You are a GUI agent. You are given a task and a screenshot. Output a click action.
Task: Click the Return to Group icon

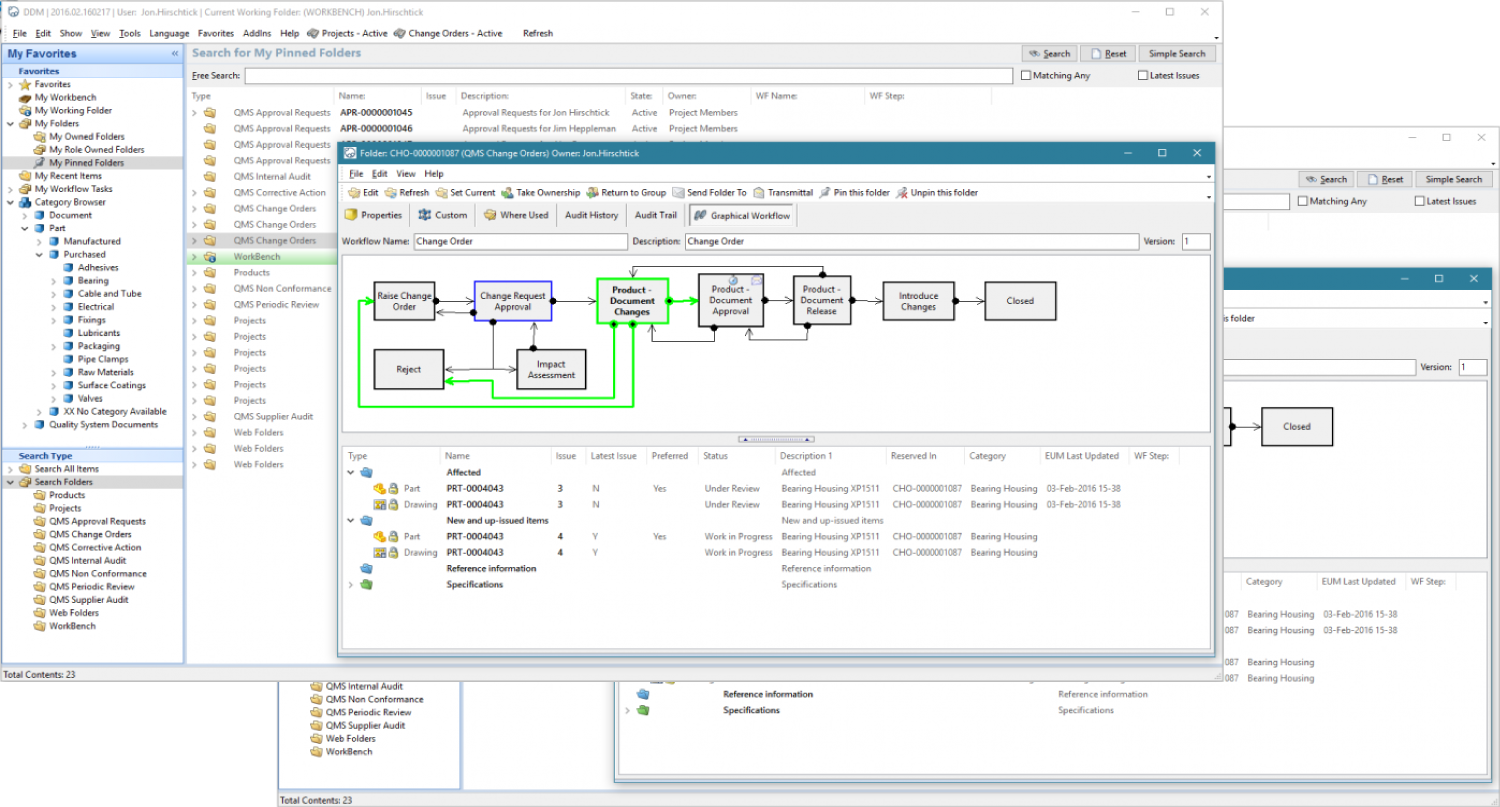click(x=593, y=193)
